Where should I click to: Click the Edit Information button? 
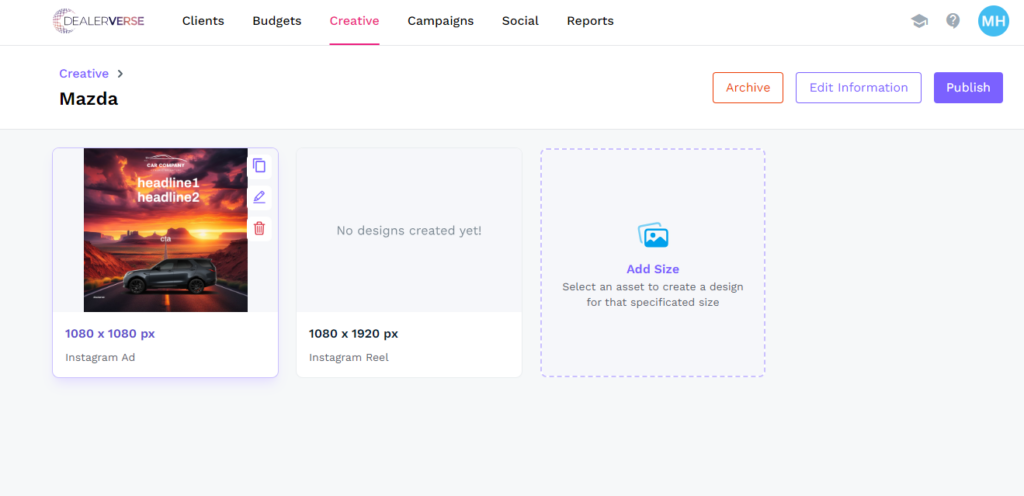coord(858,87)
